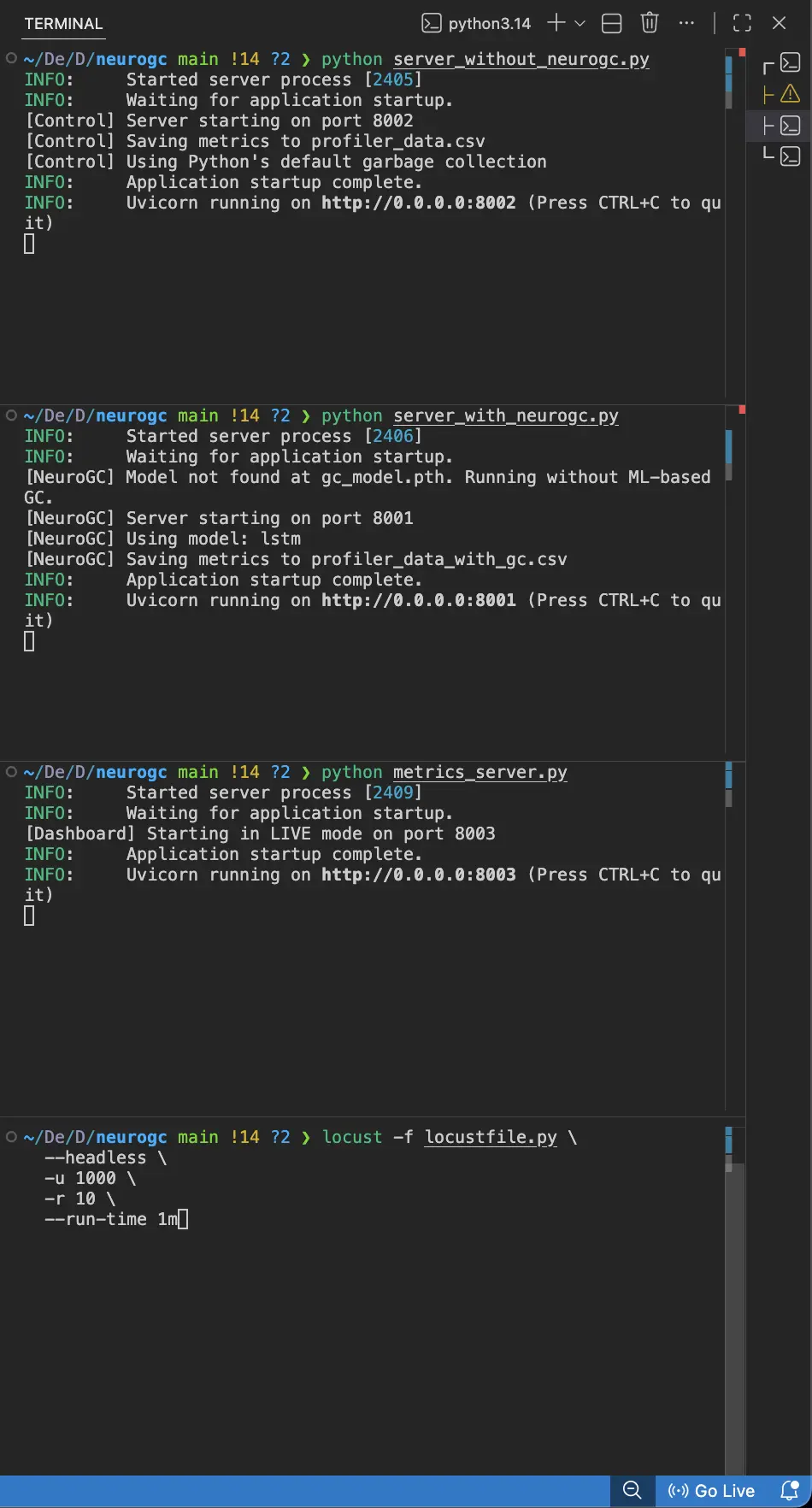Kill terminal with the trash icon
This screenshot has width=812, height=1508.
(x=650, y=23)
